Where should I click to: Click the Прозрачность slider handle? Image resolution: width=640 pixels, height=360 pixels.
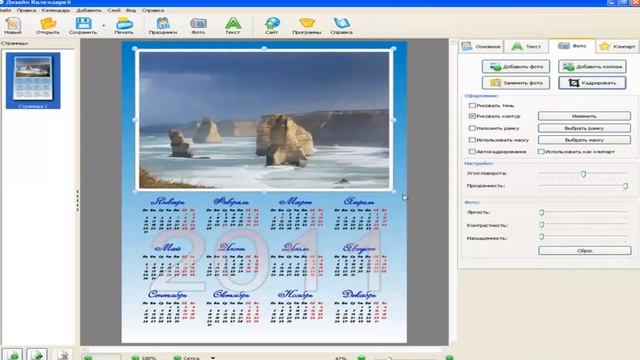click(625, 186)
